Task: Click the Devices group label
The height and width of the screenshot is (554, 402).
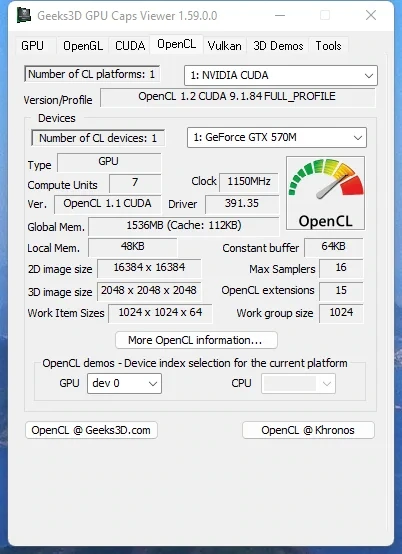Action: click(57, 118)
